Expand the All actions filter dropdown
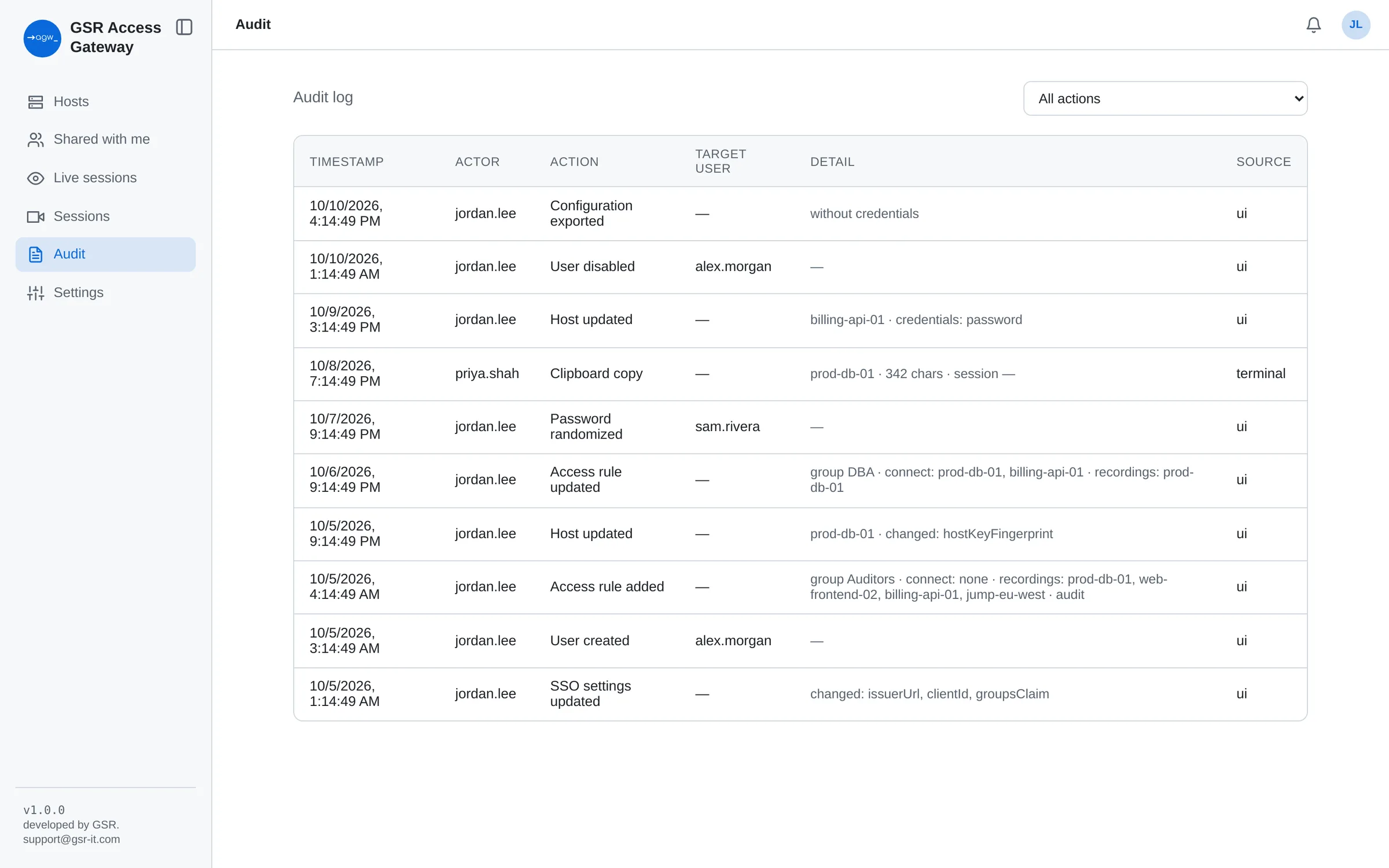1389x868 pixels. [x=1165, y=98]
